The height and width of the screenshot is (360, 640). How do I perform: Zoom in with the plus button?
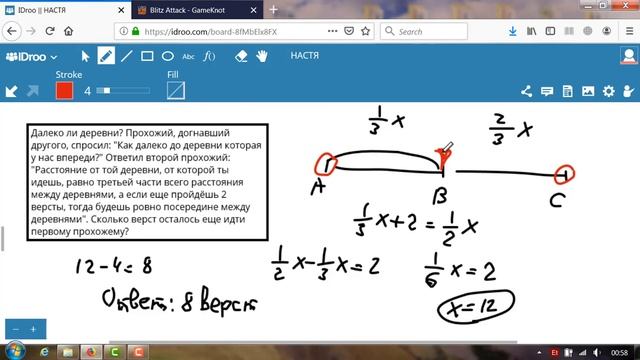(33, 329)
